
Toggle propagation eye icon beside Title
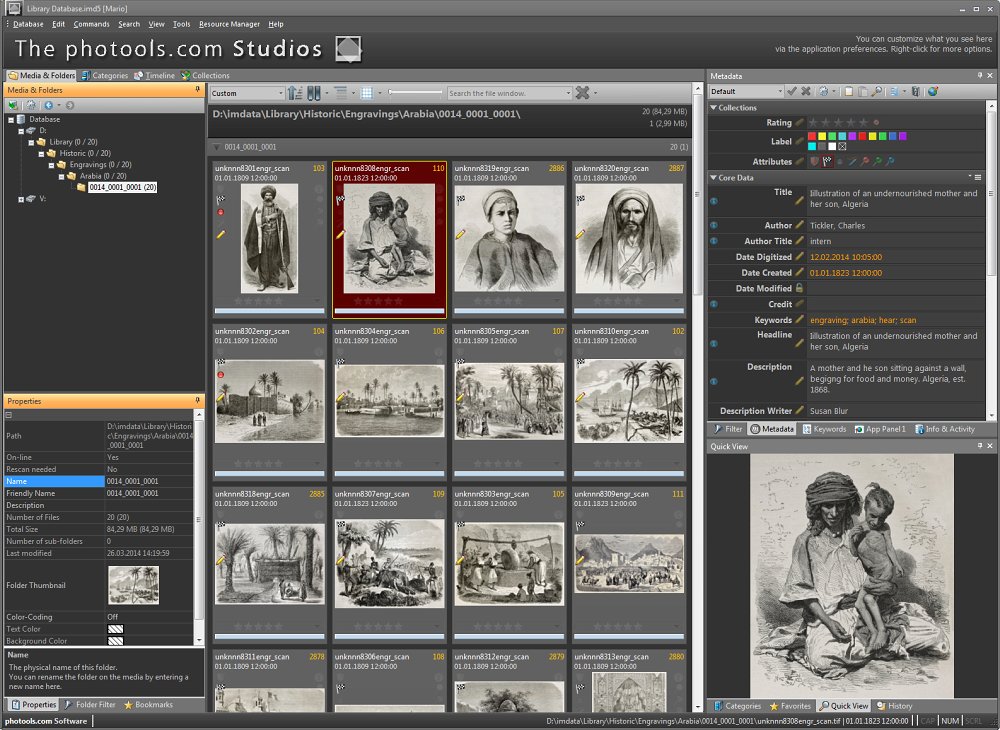714,201
